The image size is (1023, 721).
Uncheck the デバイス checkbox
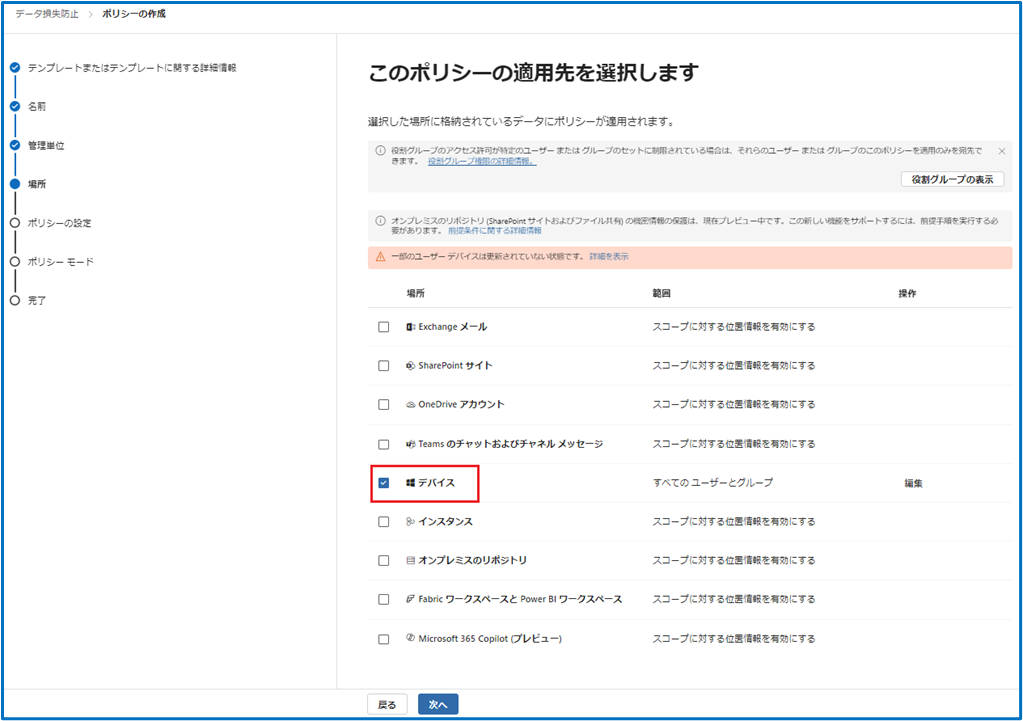pos(384,483)
